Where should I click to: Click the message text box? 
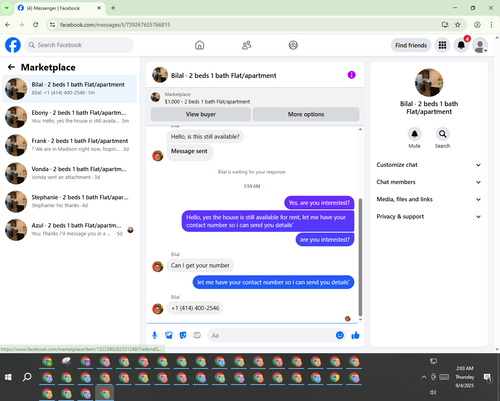tap(272, 335)
